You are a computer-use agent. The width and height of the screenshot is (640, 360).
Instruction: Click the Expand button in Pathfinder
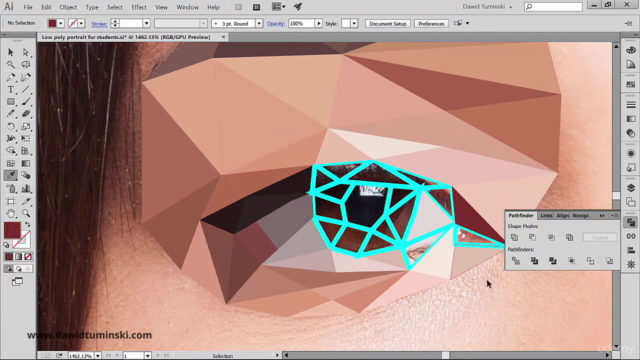click(x=600, y=237)
